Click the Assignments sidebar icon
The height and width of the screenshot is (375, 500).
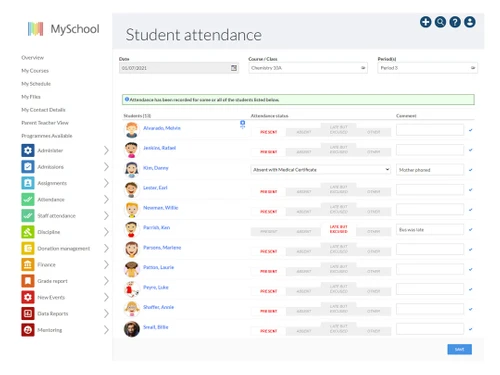pyautogui.click(x=28, y=183)
